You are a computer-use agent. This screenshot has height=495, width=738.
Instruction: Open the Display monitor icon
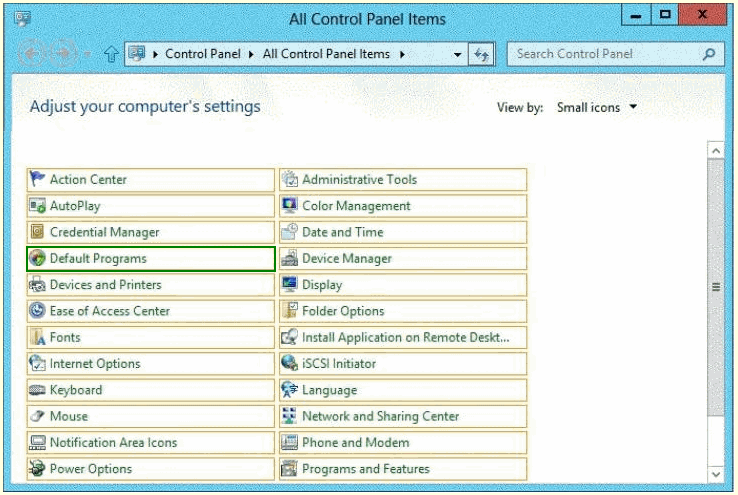tap(289, 285)
